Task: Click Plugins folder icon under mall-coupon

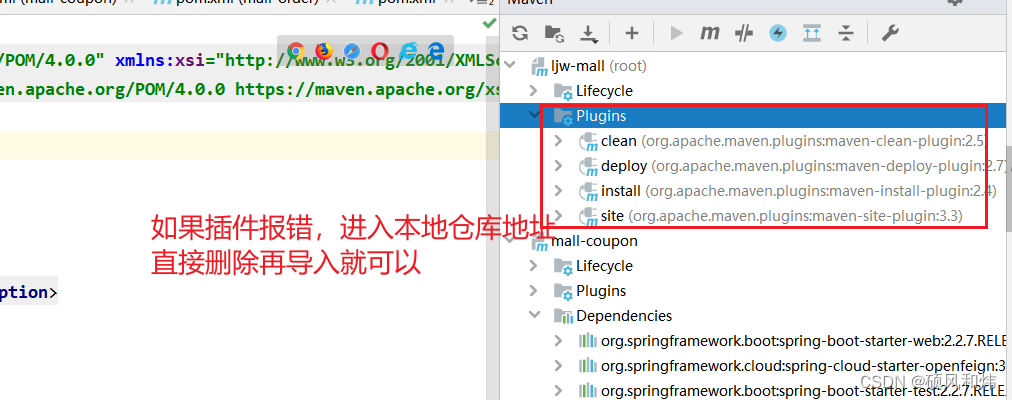Action: coord(563,291)
